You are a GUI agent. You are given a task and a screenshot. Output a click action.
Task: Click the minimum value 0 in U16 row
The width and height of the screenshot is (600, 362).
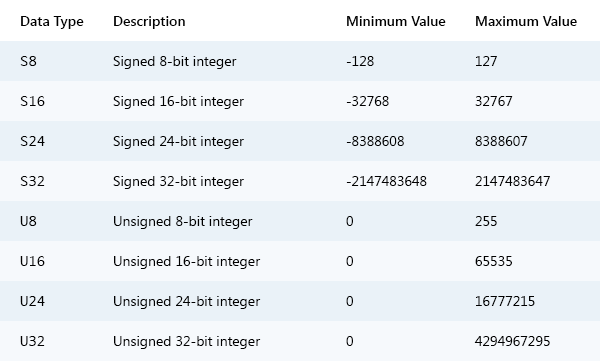pyautogui.click(x=350, y=261)
